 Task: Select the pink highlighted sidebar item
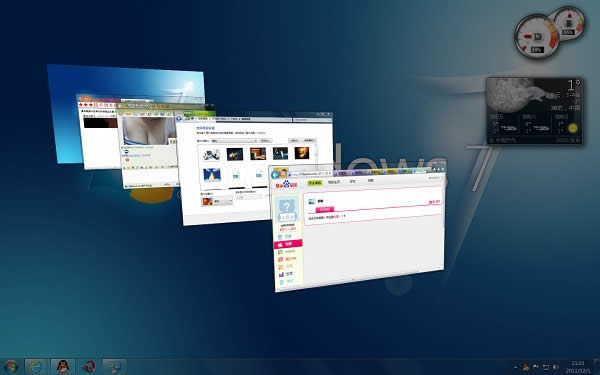pyautogui.click(x=288, y=244)
